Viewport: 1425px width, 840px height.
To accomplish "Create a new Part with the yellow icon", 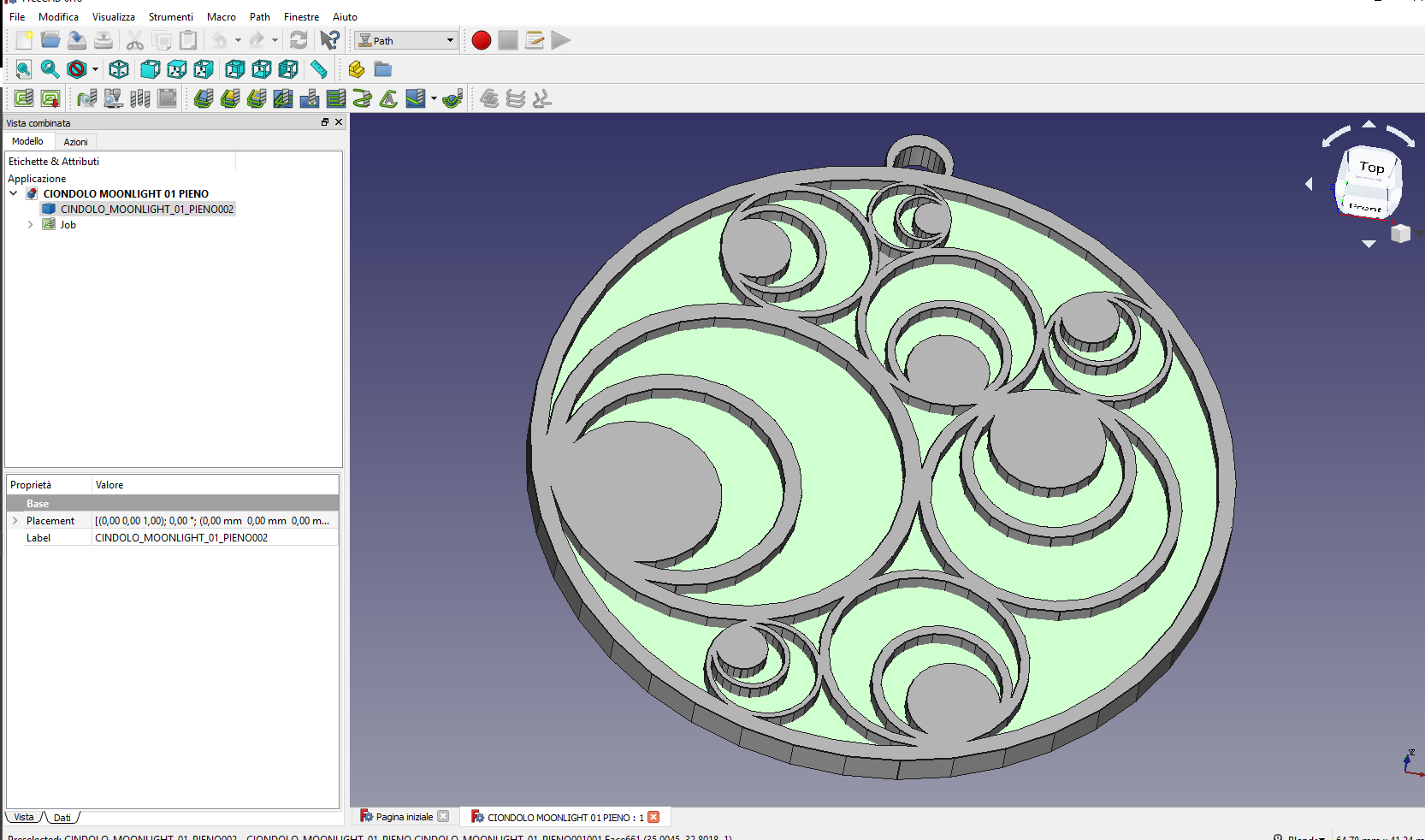I will [x=357, y=69].
